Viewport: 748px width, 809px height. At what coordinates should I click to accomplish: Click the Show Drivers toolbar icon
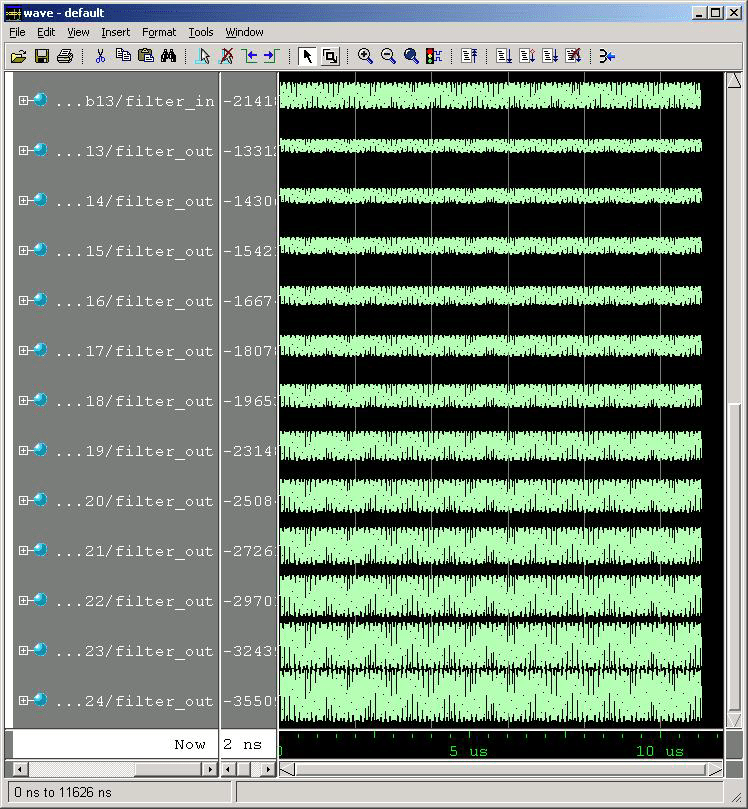tap(607, 56)
